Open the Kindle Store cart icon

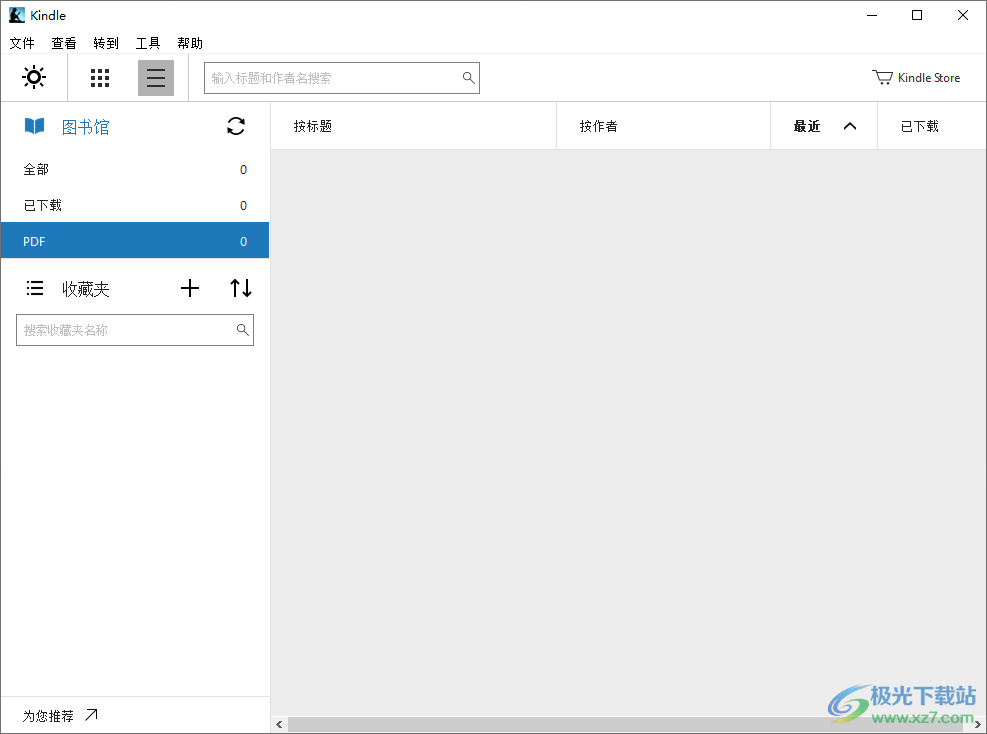(883, 77)
